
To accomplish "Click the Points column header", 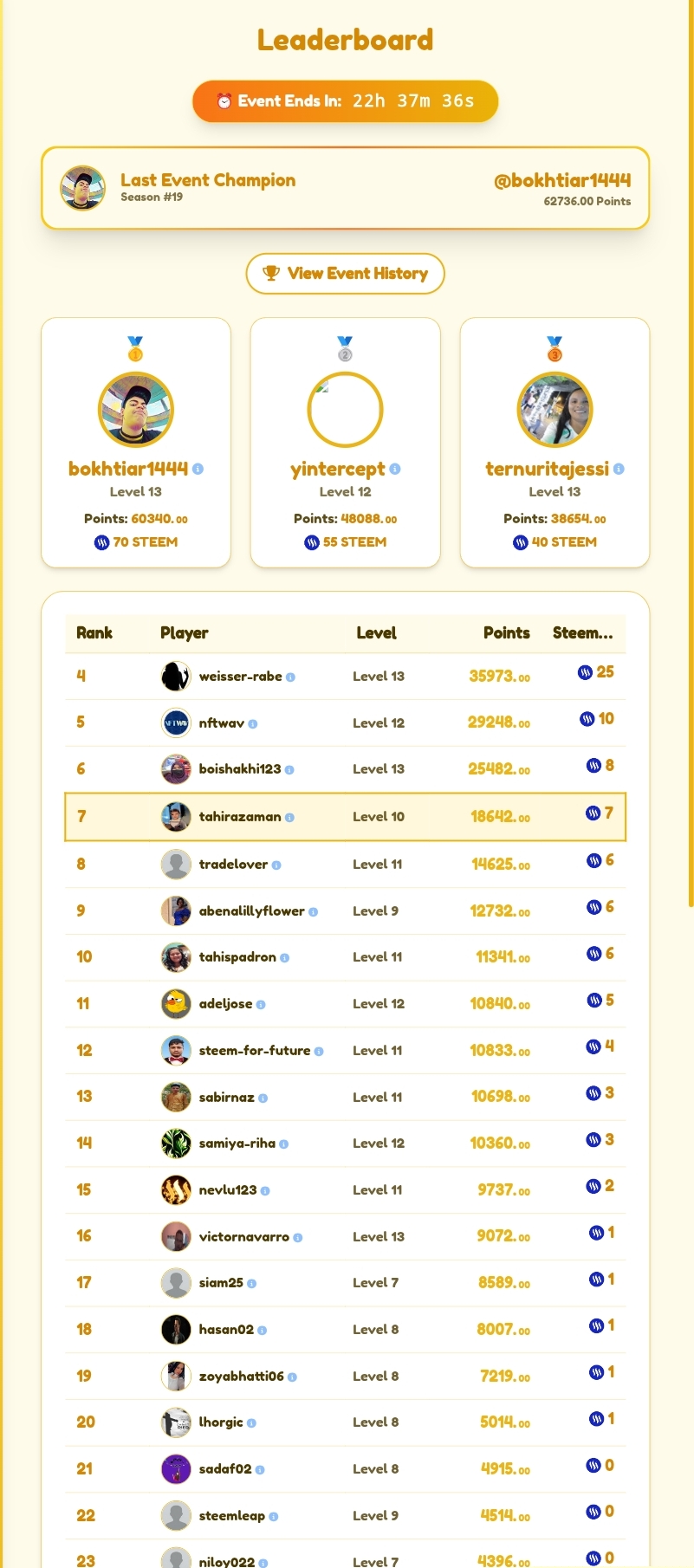I will 506,633.
